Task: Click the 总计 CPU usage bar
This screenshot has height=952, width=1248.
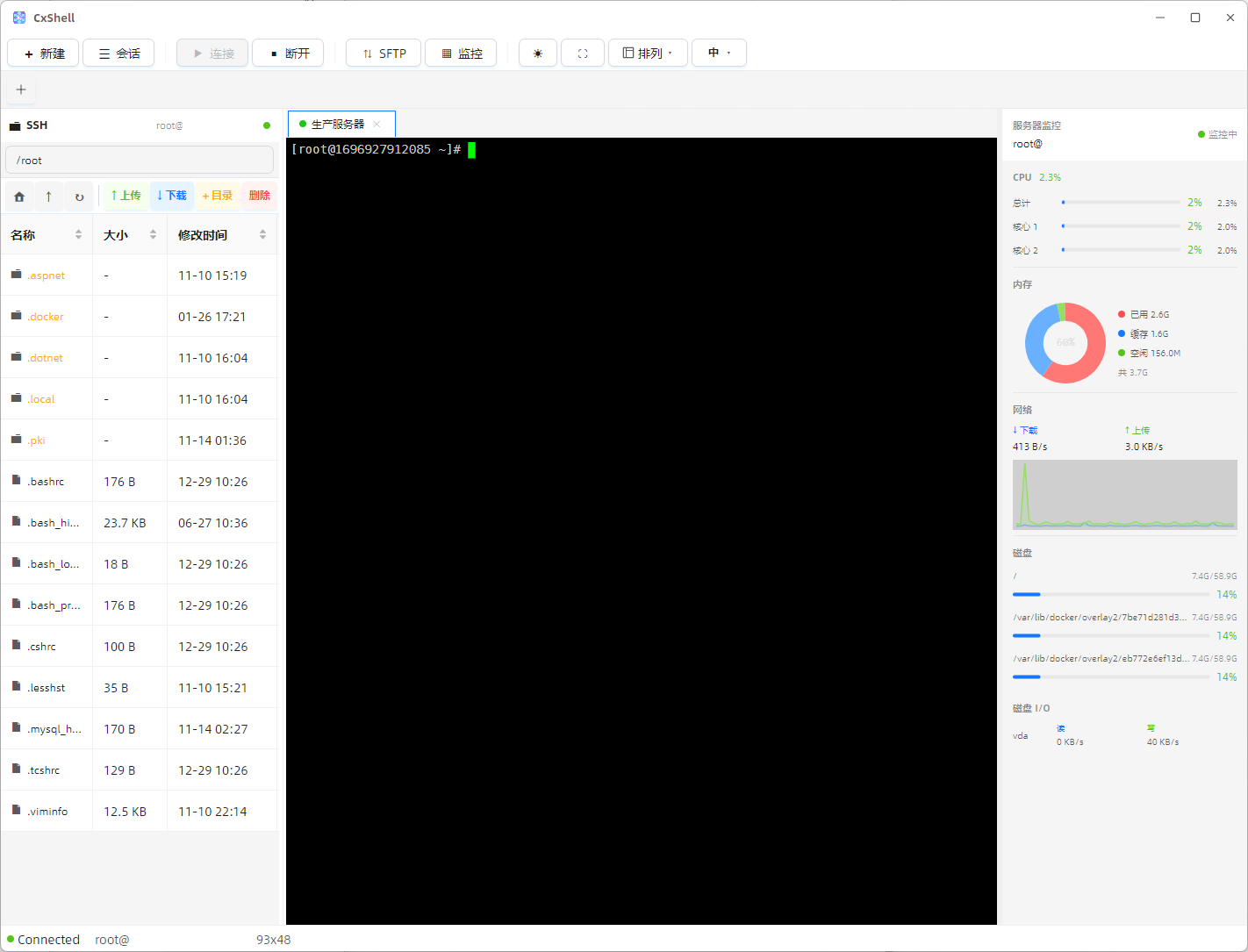Action: [x=1121, y=203]
